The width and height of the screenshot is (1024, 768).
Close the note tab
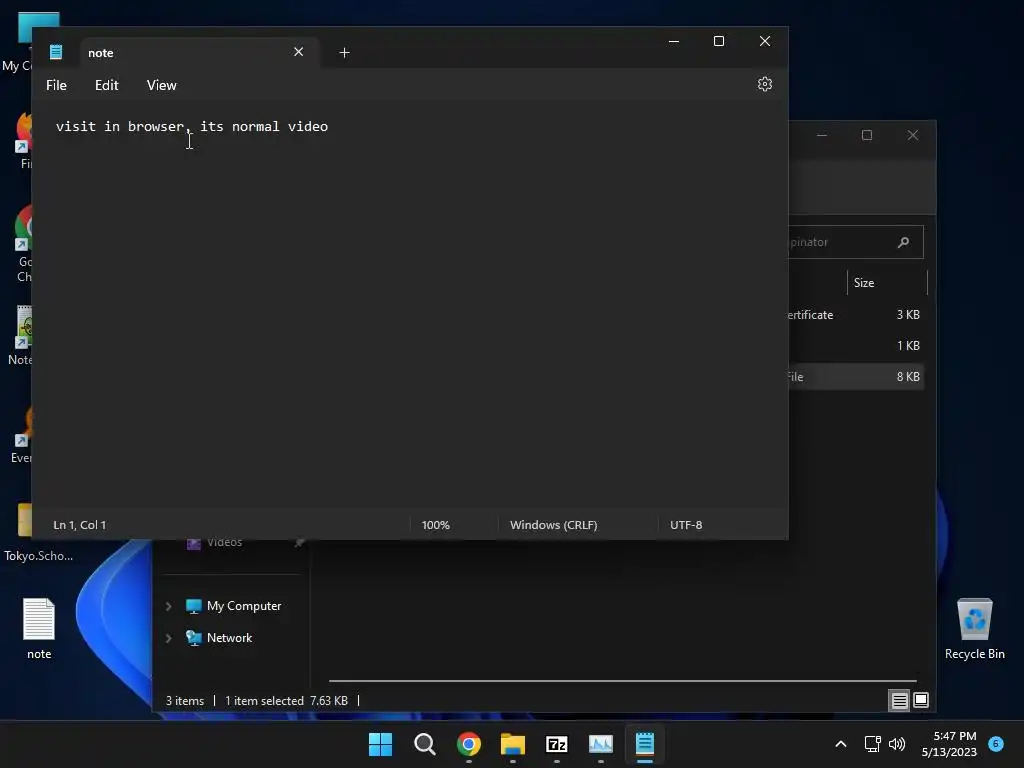[298, 52]
